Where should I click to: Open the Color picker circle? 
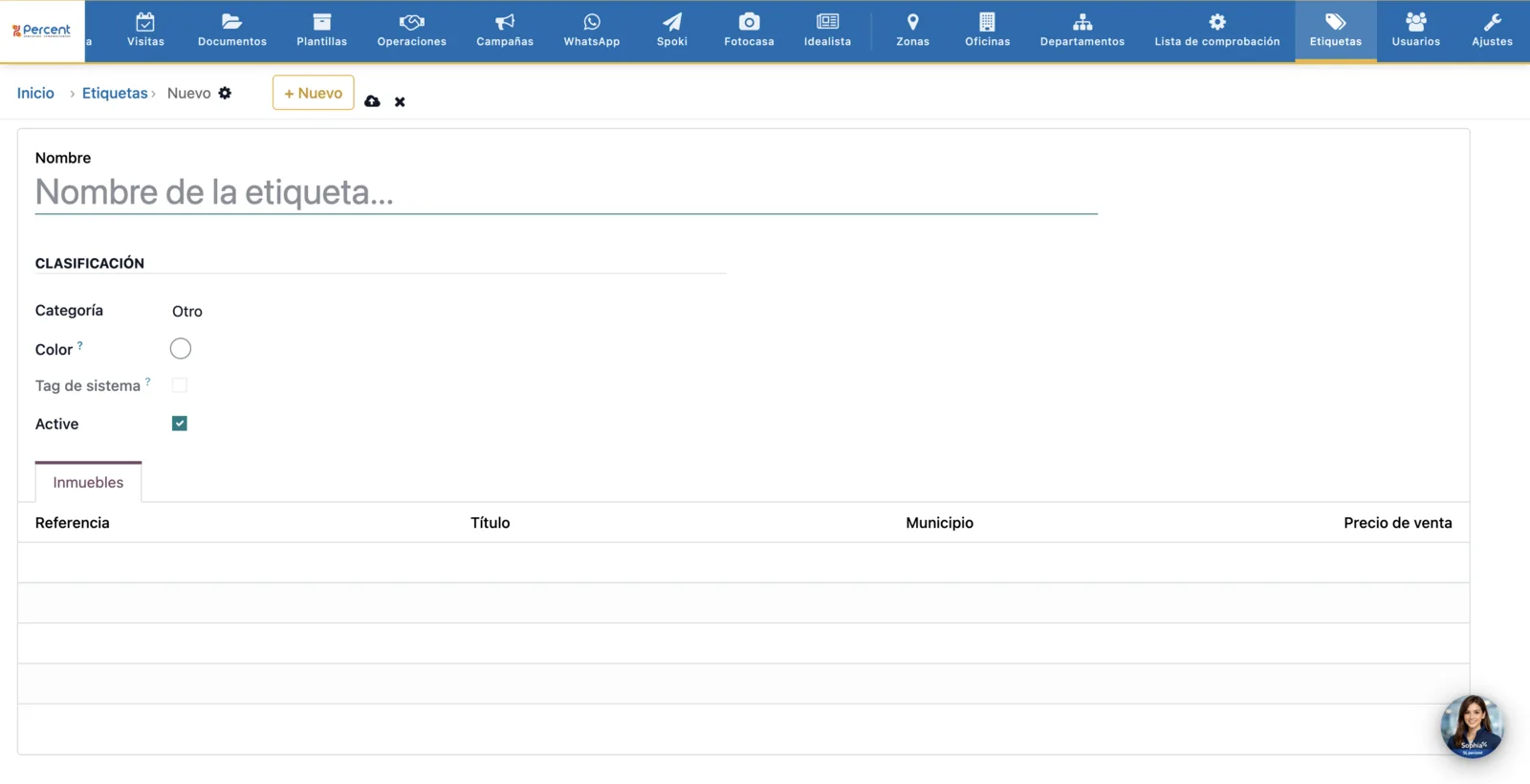(181, 349)
